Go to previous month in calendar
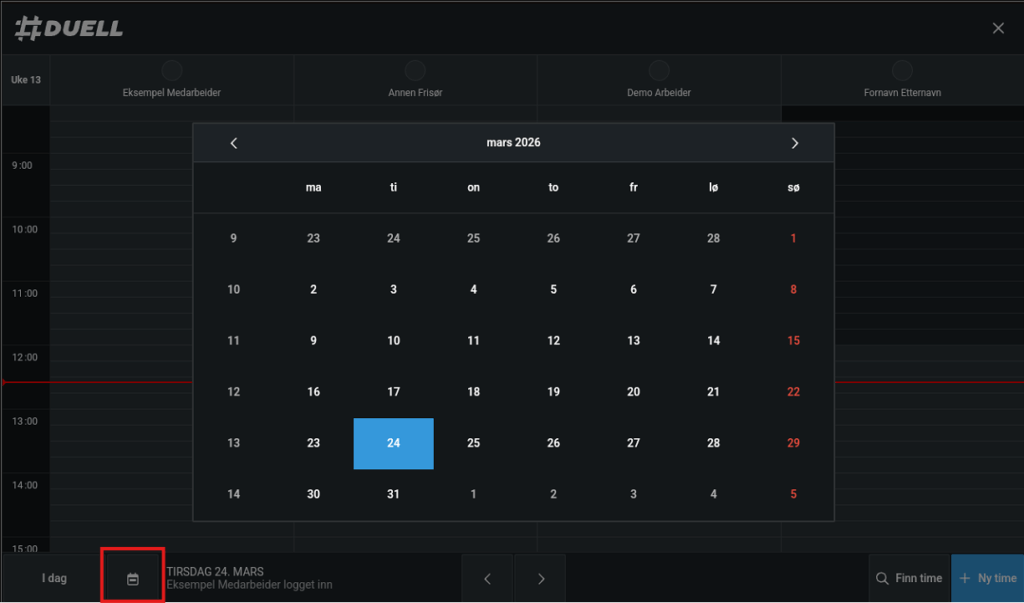1024x603 pixels. tap(234, 143)
